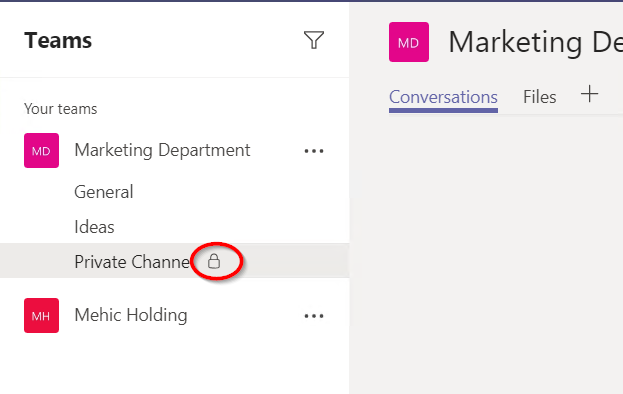
Task: Click the Your teams section label
Action: click(60, 108)
